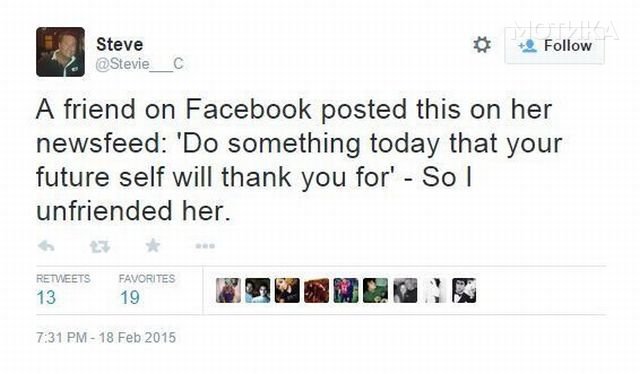Retweet using the retweet arrows icon
Image resolution: width=640 pixels, height=374 pixels.
(100, 246)
